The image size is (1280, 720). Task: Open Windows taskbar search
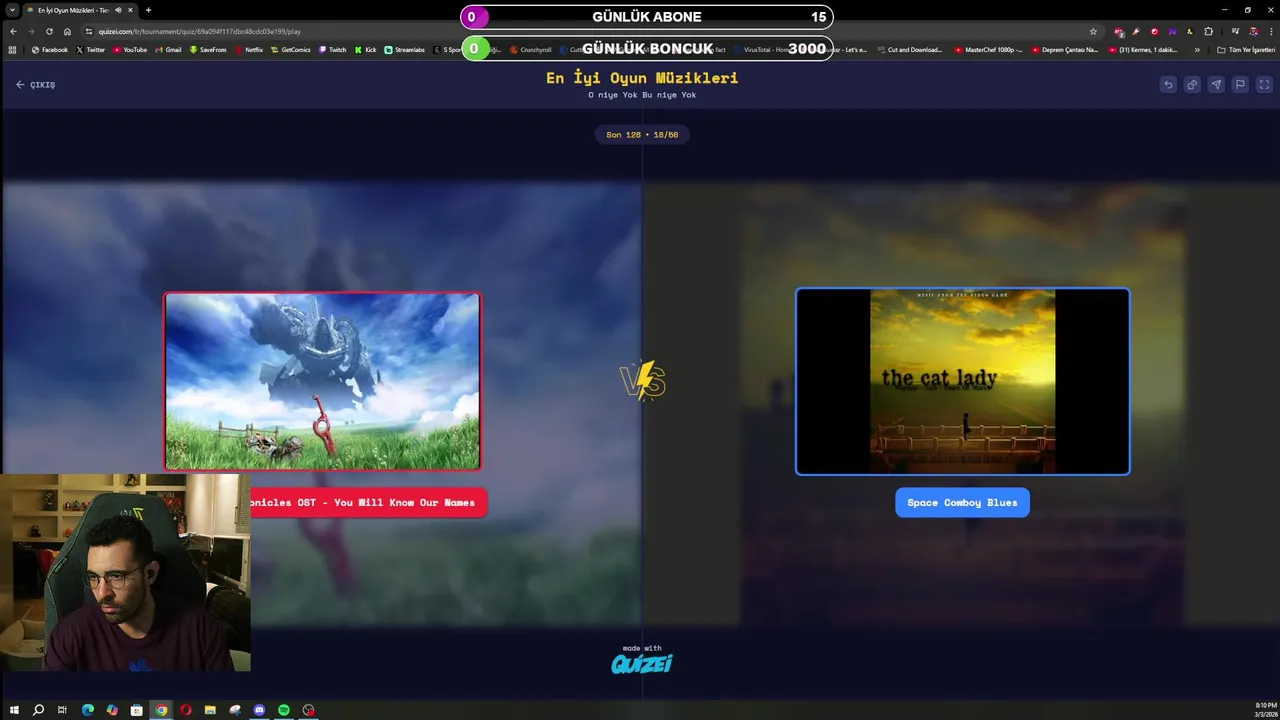tap(38, 710)
